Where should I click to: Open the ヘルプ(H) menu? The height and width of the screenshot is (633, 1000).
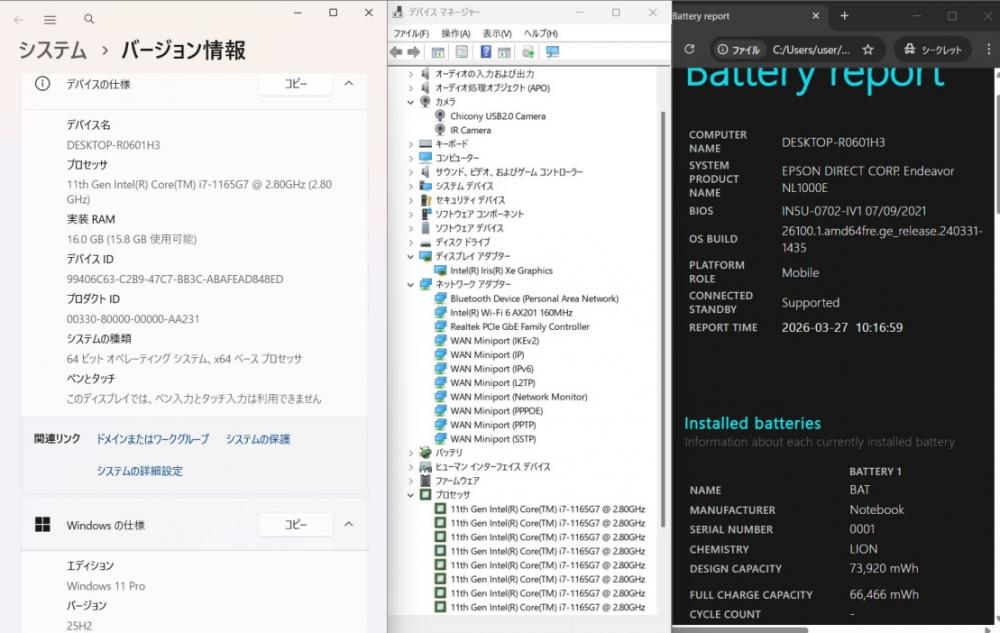point(541,33)
